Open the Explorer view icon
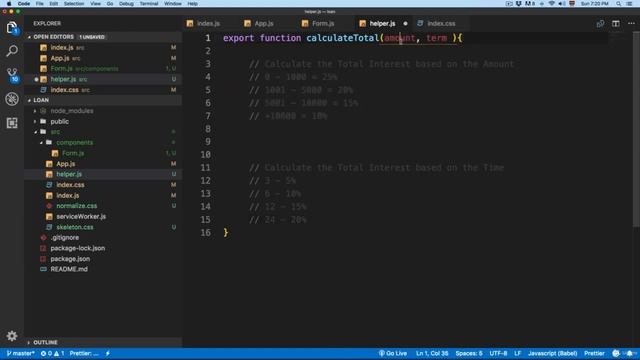Screen dimensions: 640x360 pyautogui.click(x=12, y=28)
